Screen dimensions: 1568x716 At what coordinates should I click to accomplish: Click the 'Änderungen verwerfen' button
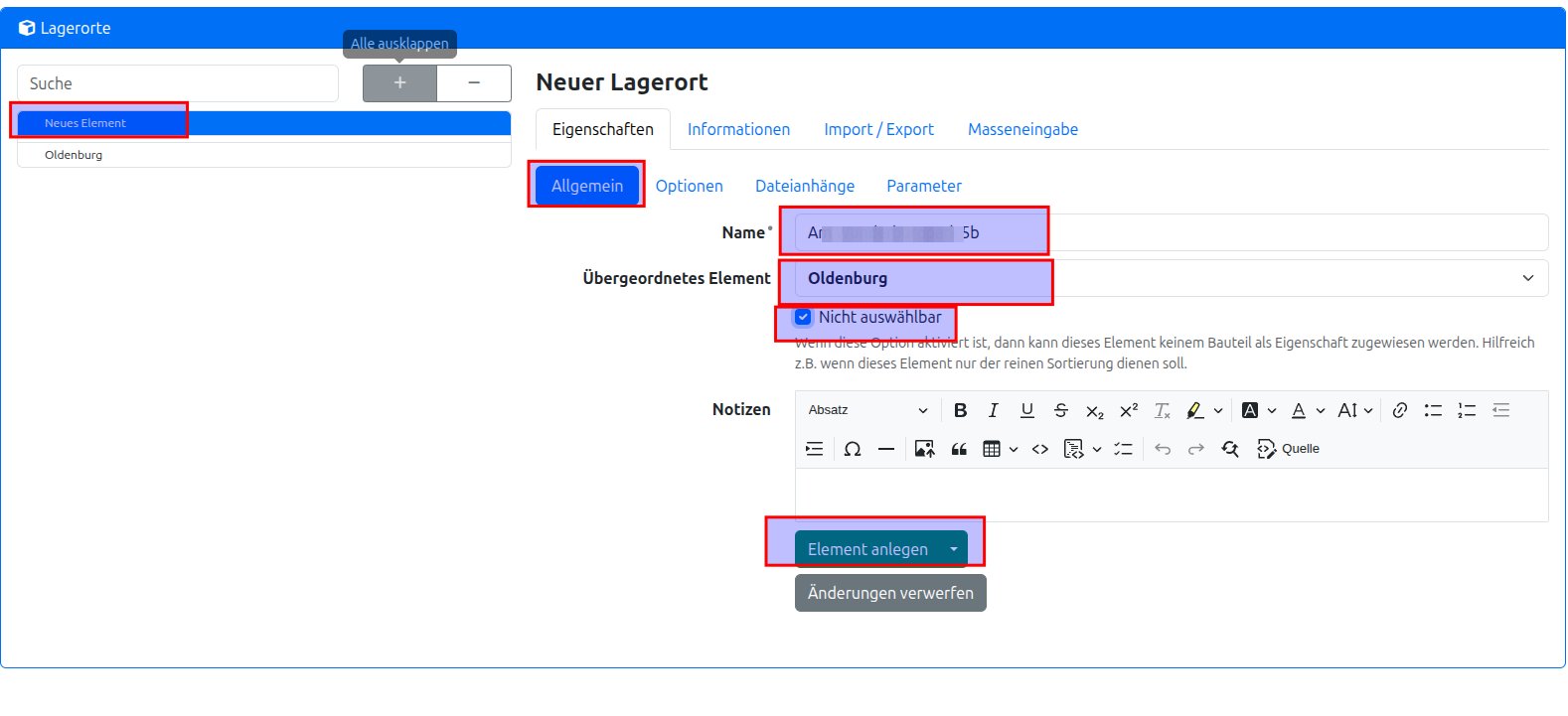click(x=889, y=593)
